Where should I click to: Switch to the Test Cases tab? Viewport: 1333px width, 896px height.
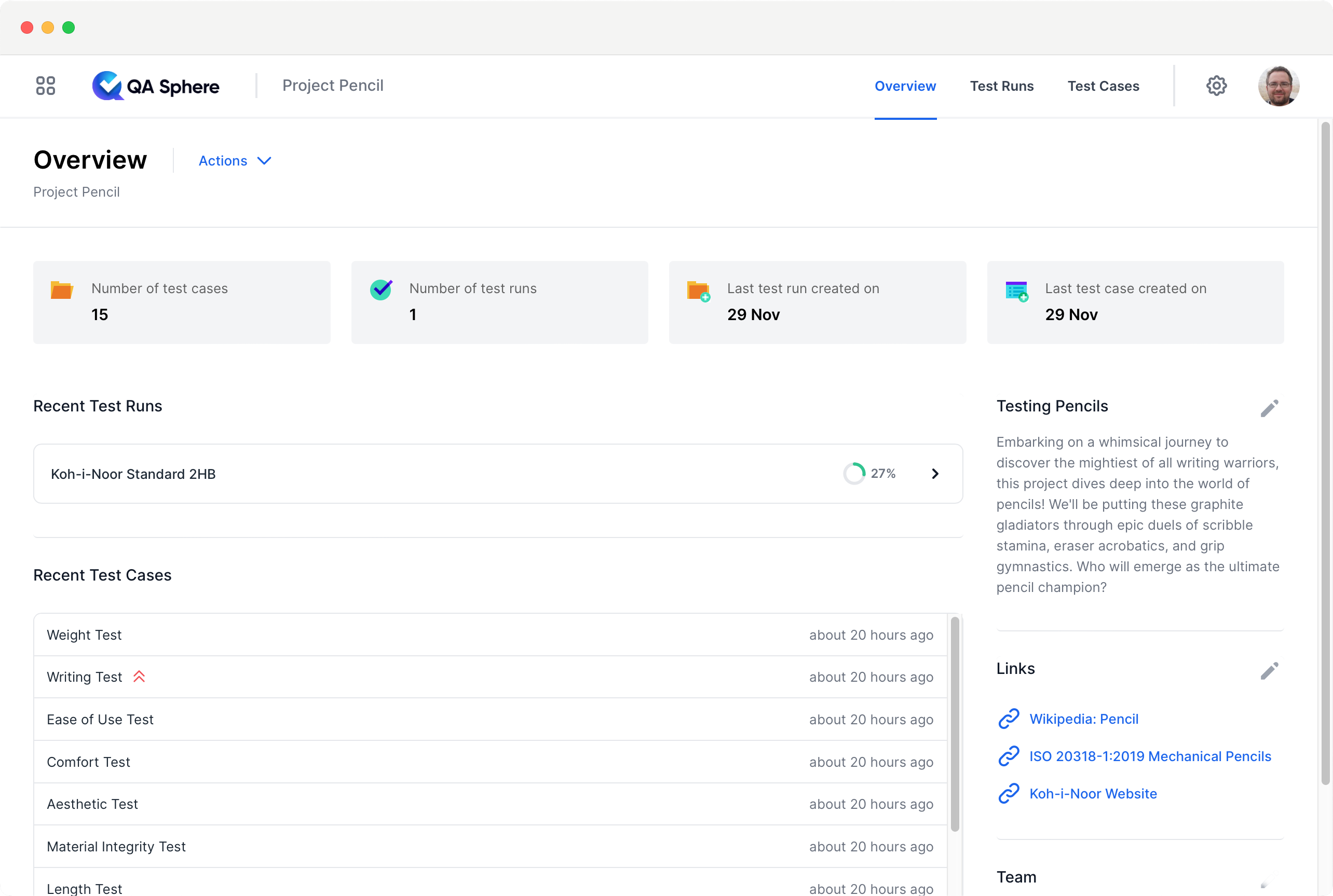1103,86
